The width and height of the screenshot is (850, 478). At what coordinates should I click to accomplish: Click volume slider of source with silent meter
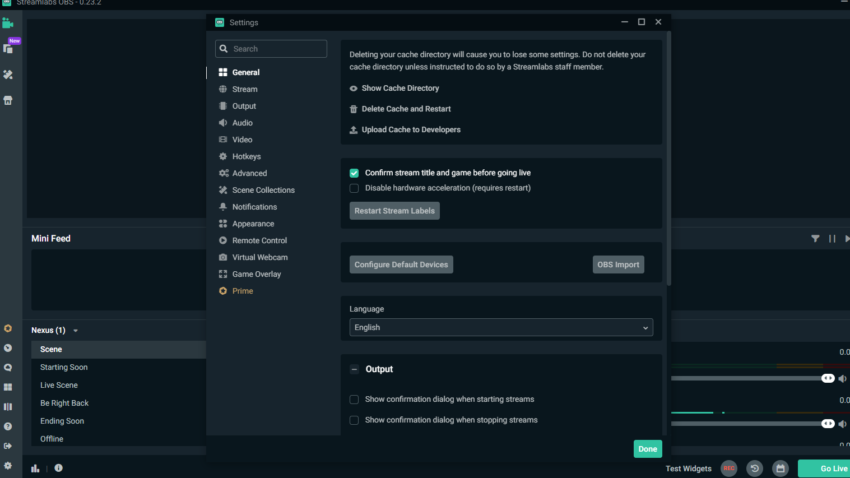(x=752, y=379)
